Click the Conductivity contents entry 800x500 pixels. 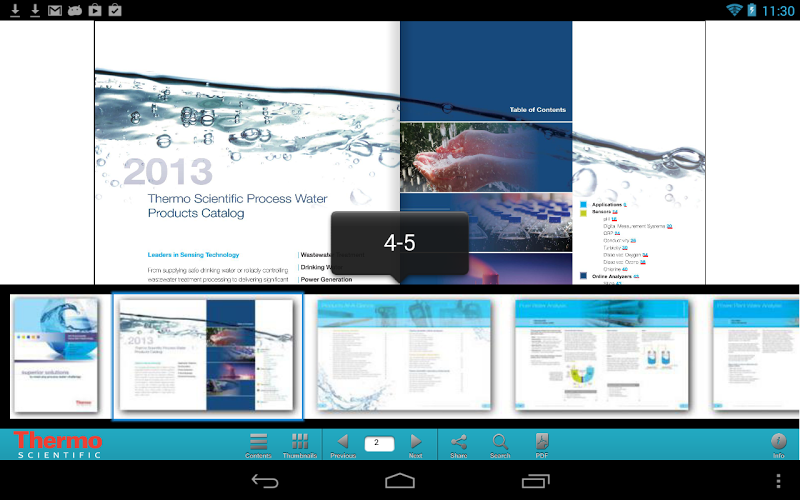[619, 240]
